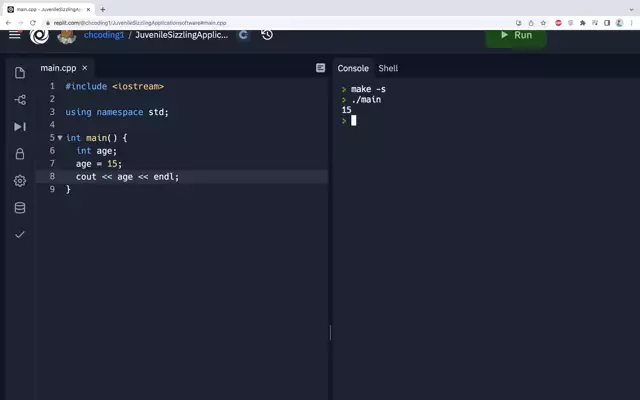Open the Database sidebar icon
Screen dimensions: 640x400
tap(20, 208)
